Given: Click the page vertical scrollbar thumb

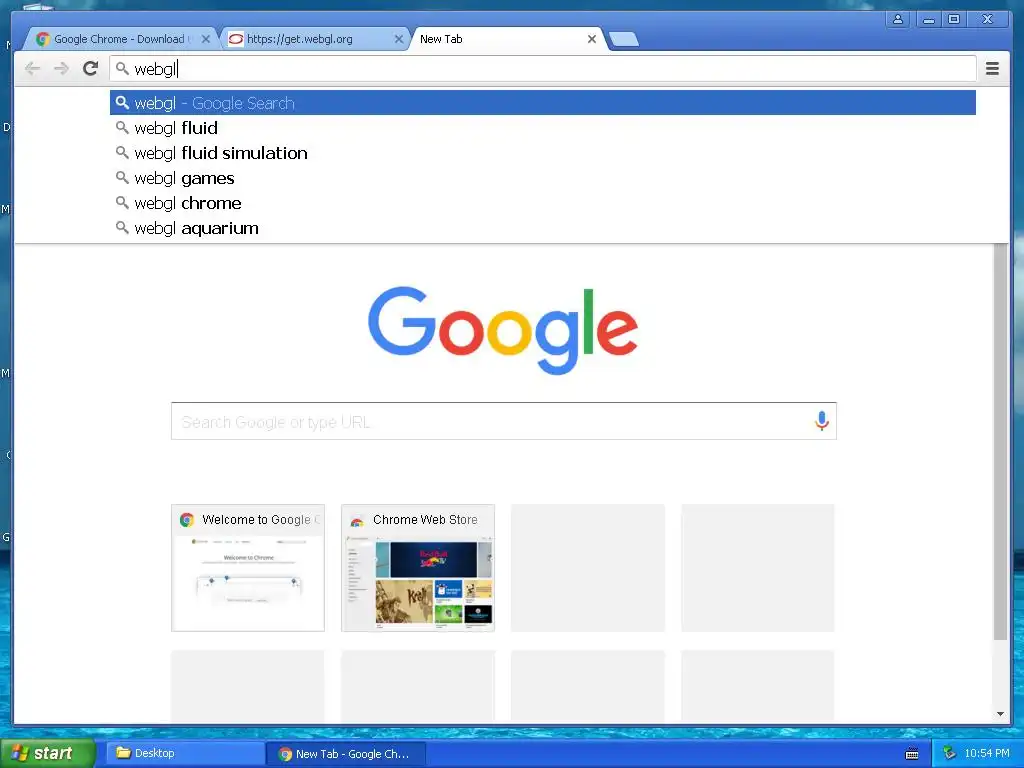Looking at the screenshot, I should [x=1000, y=441].
